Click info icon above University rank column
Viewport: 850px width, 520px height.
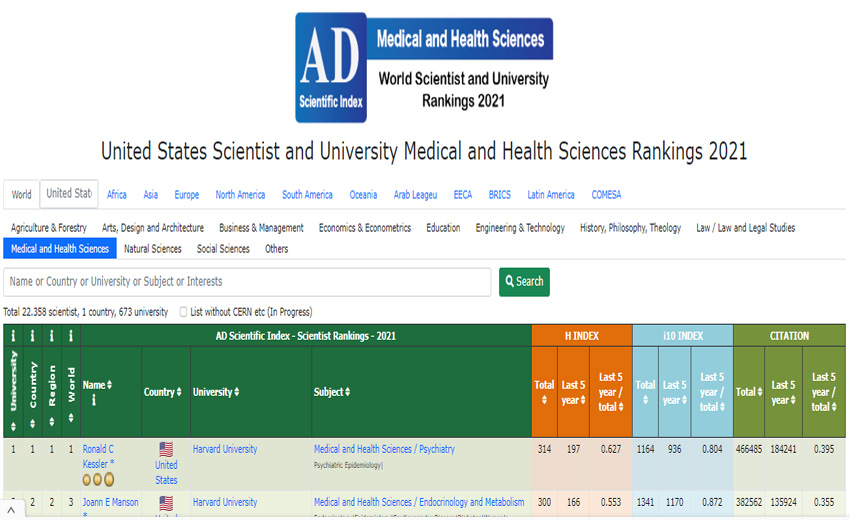(13, 336)
